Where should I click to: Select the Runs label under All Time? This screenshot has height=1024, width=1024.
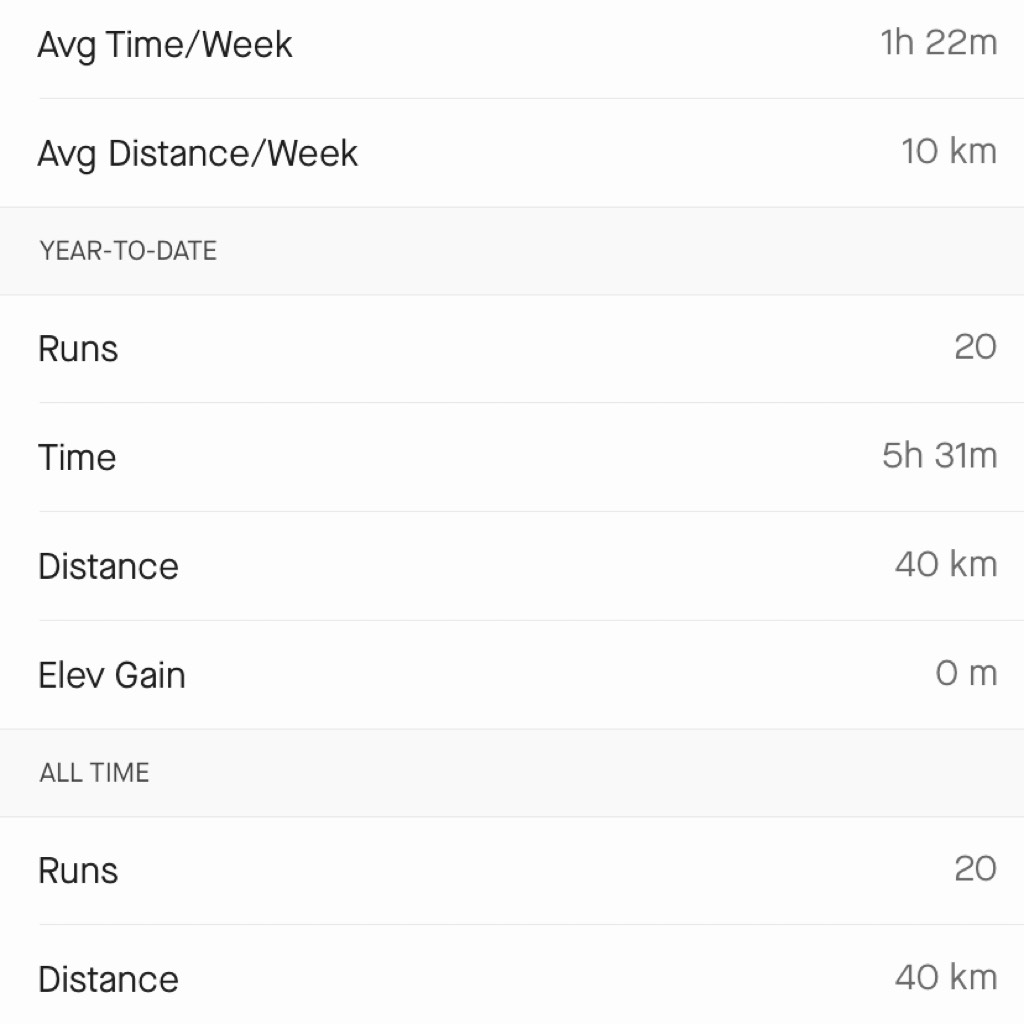tap(78, 871)
